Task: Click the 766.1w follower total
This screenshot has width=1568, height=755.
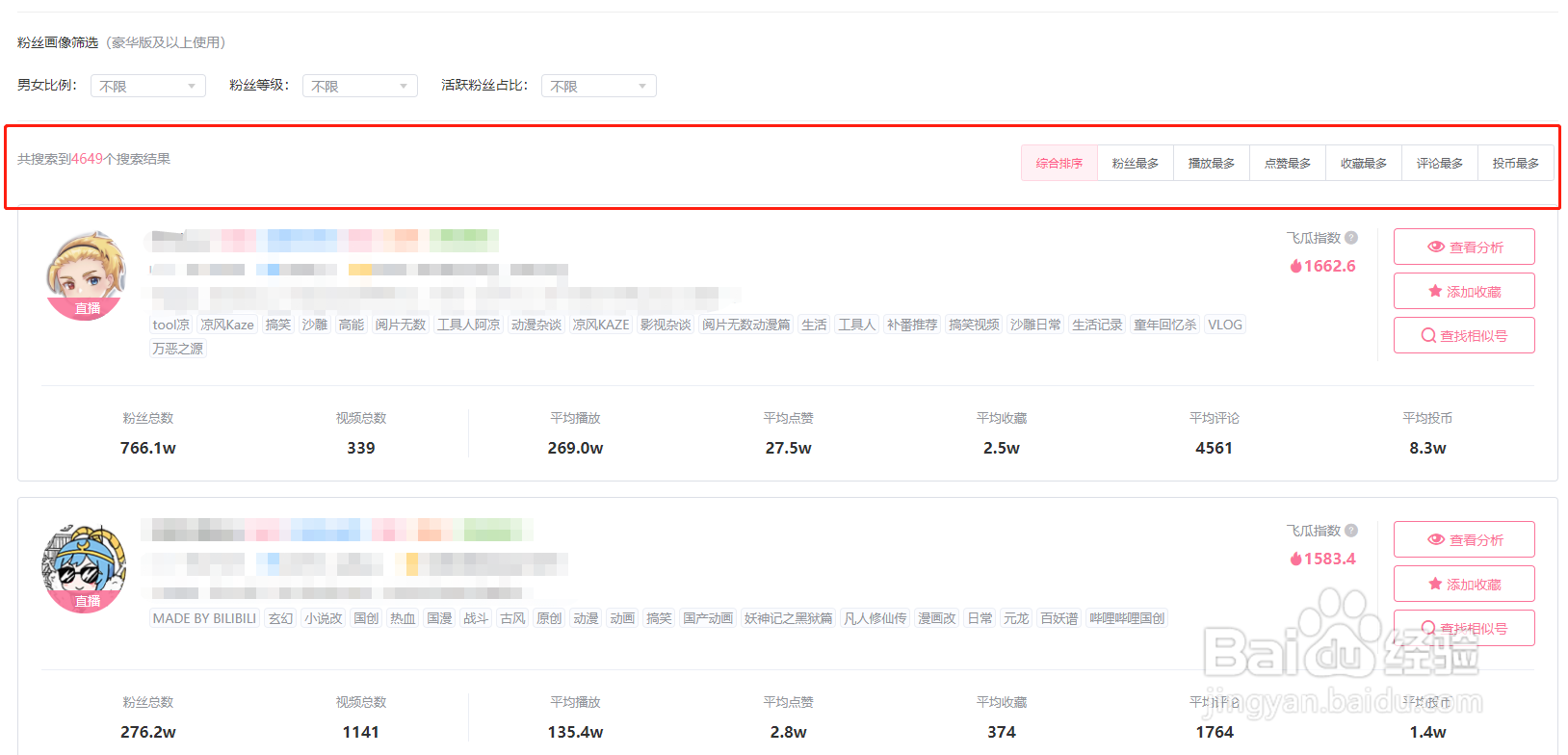Action: pos(148,448)
